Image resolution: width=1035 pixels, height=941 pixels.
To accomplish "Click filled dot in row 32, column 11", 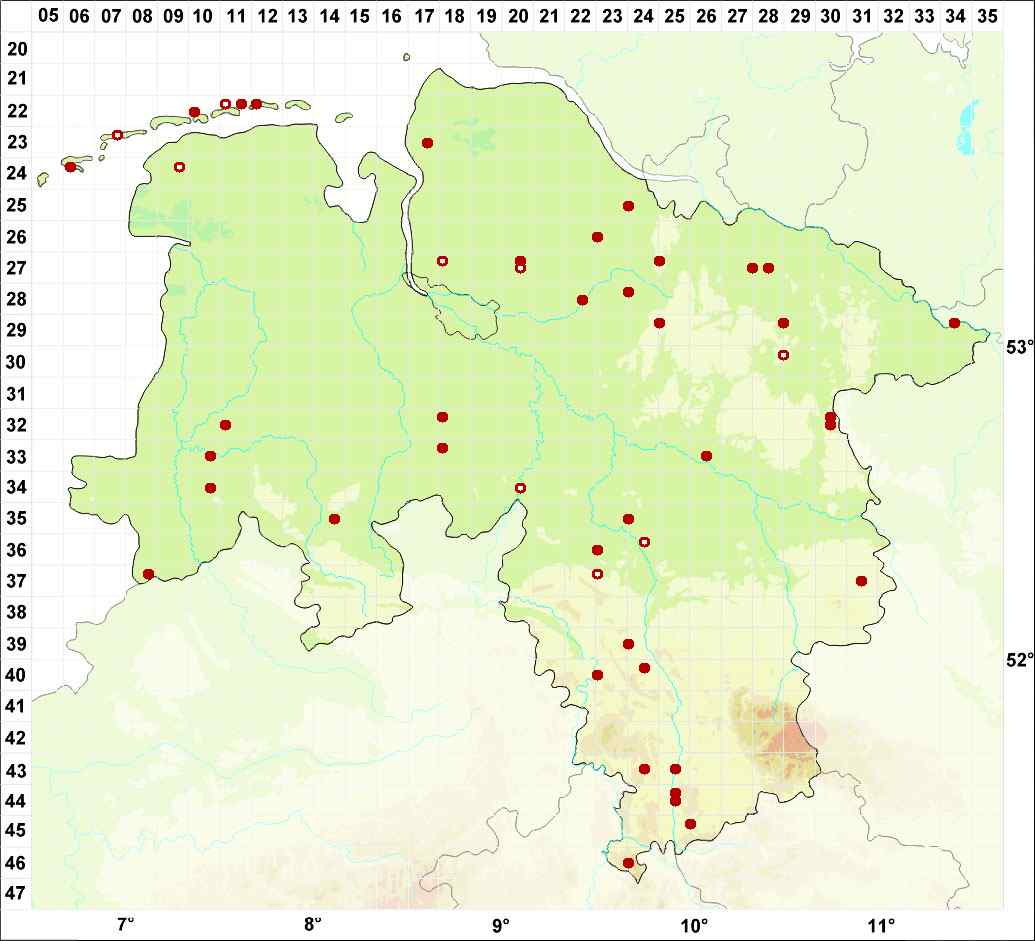I will [x=226, y=424].
